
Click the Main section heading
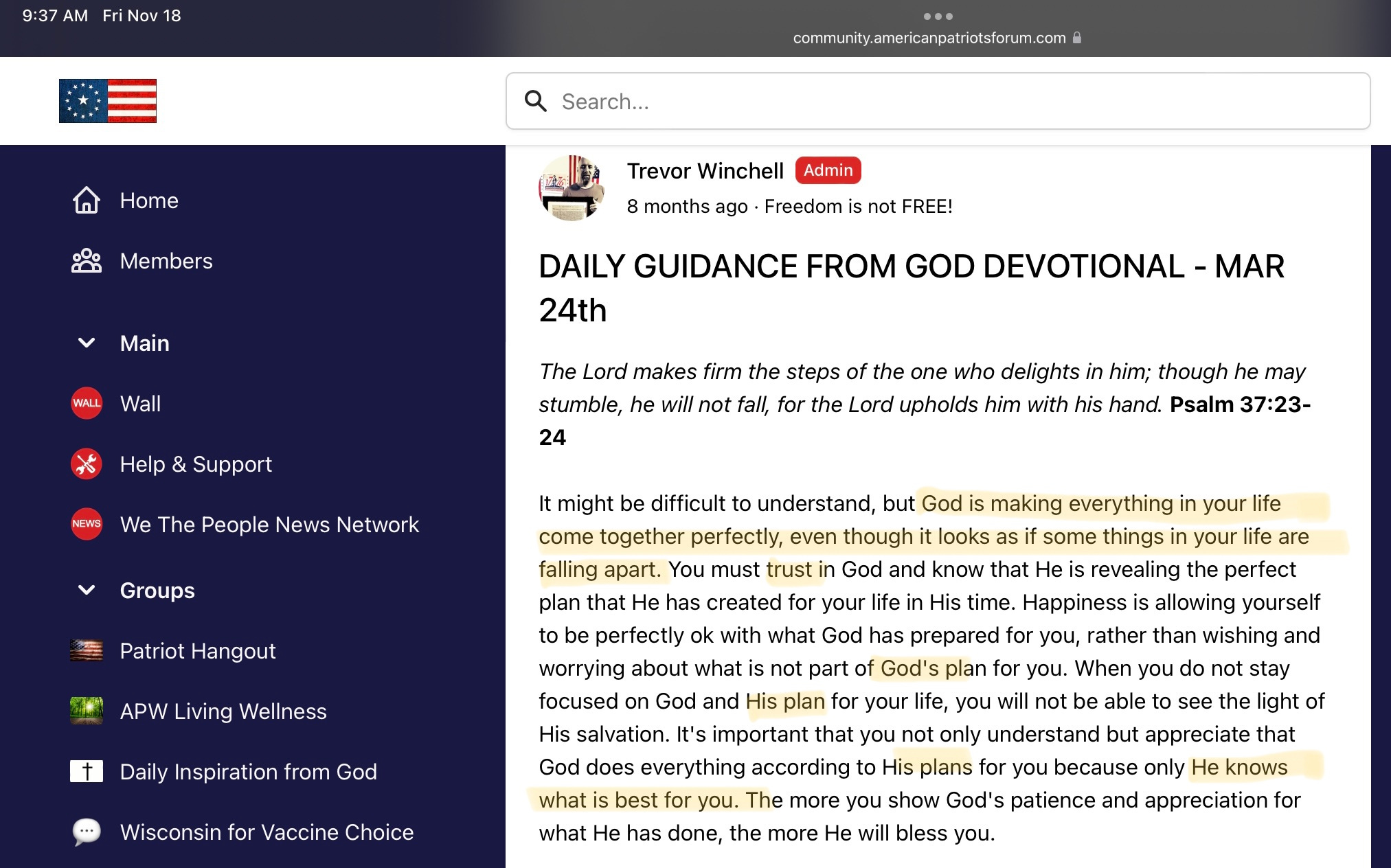pyautogui.click(x=145, y=343)
